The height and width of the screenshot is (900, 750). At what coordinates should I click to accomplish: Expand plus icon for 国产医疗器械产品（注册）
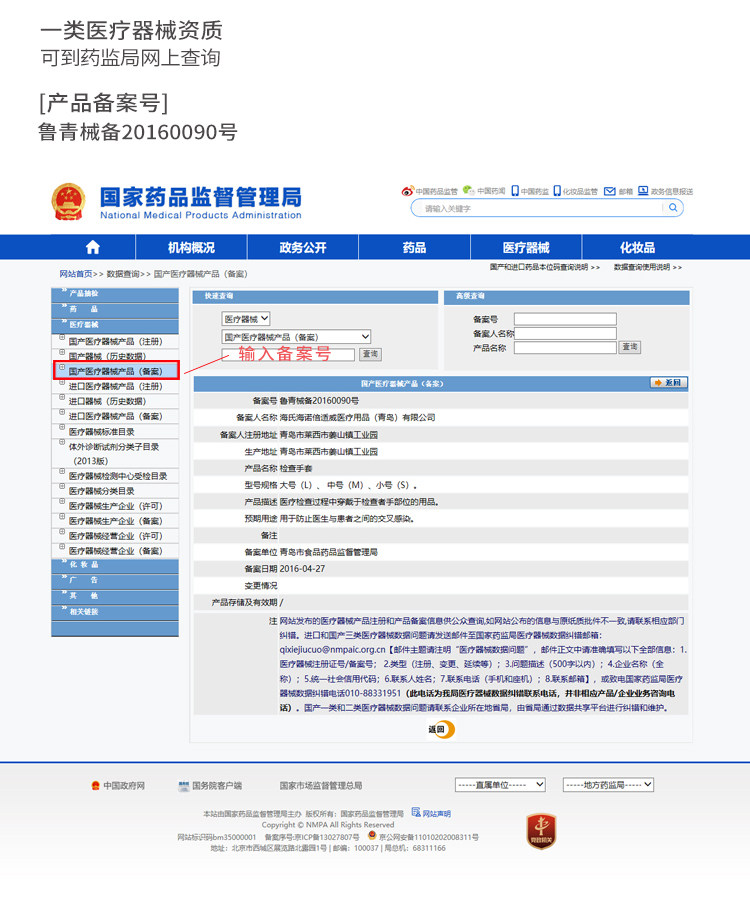(63, 338)
